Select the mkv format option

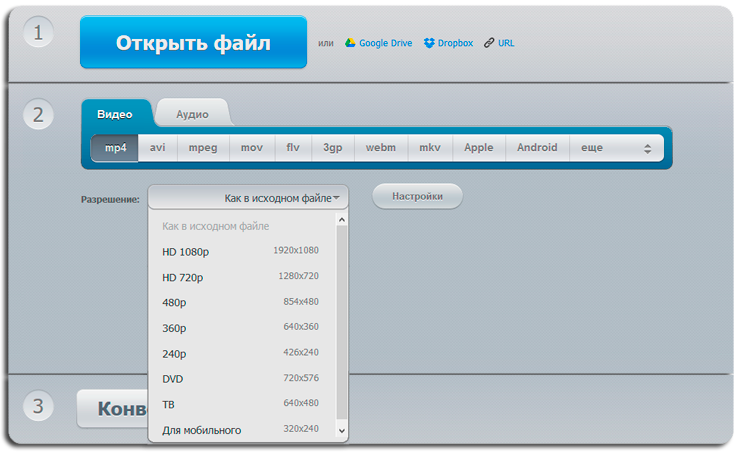pyautogui.click(x=430, y=147)
